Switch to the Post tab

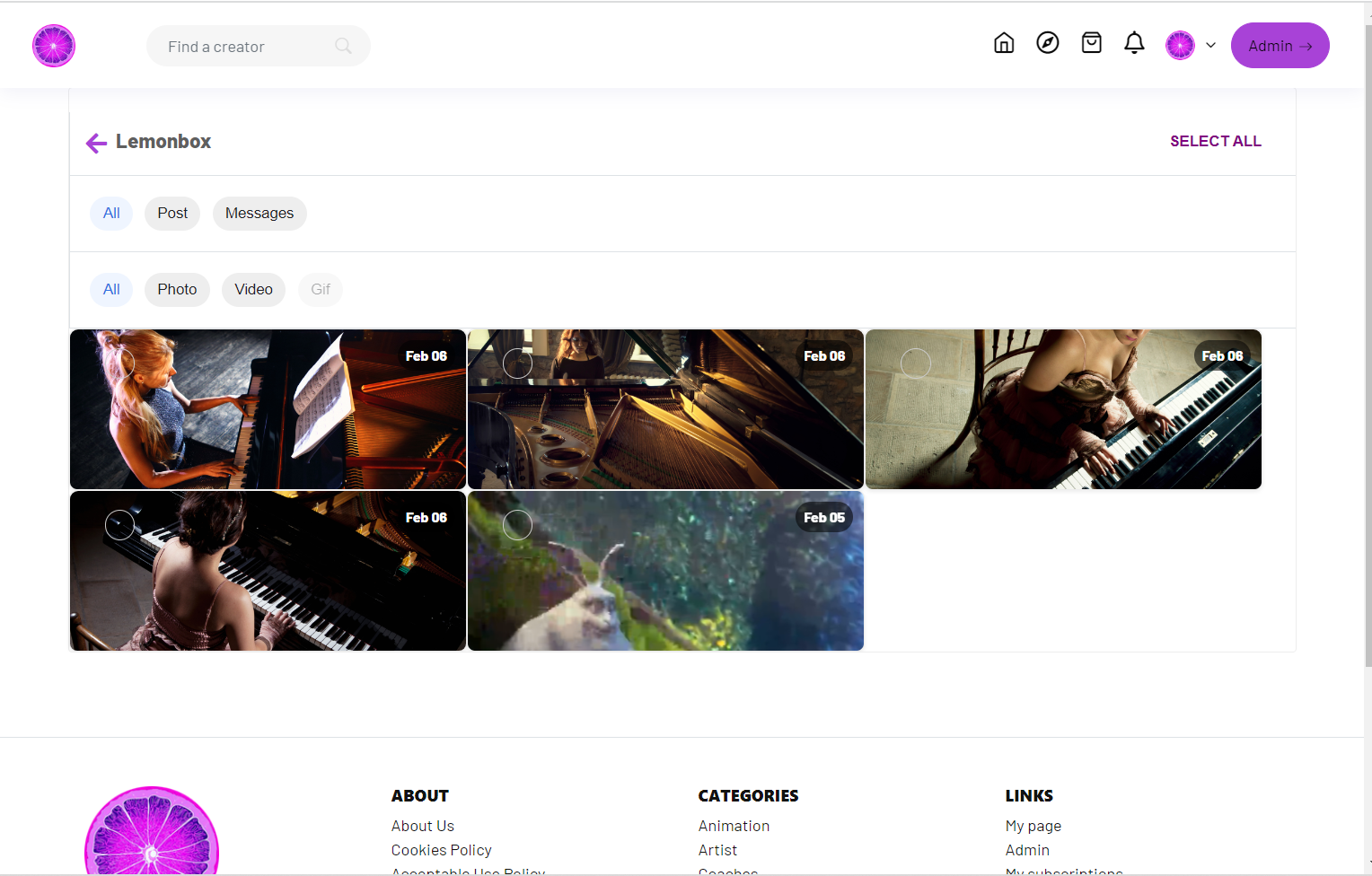tap(172, 214)
